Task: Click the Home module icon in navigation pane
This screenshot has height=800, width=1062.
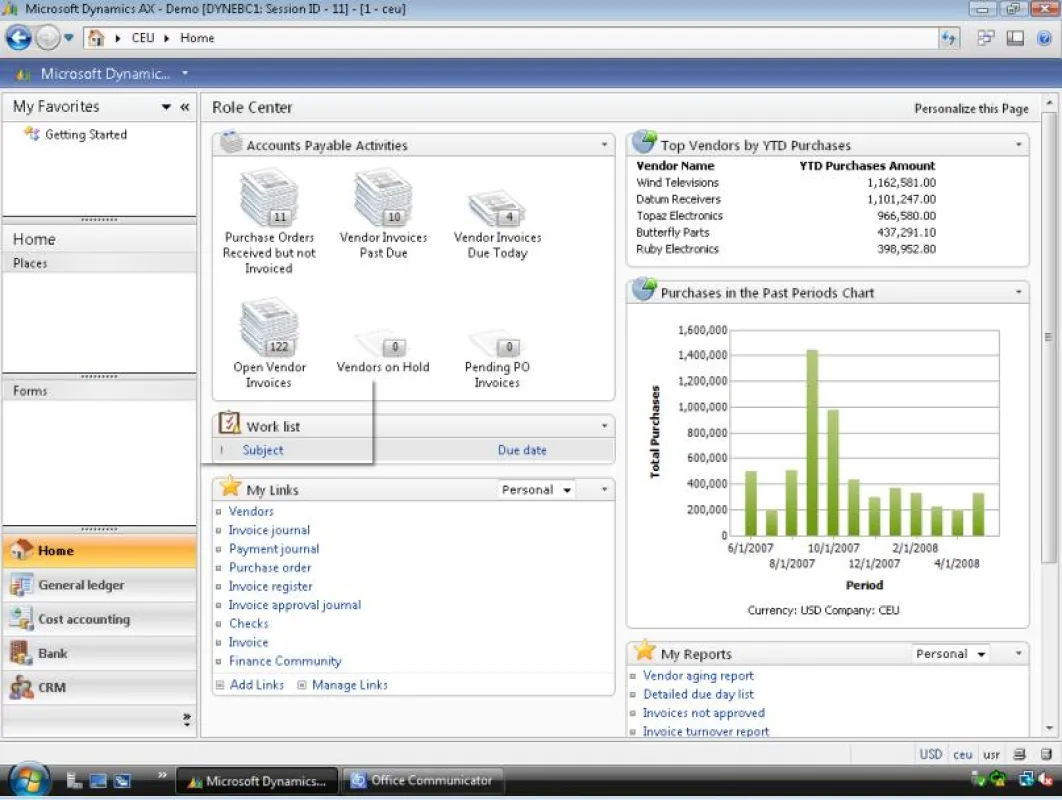Action: tap(21, 549)
